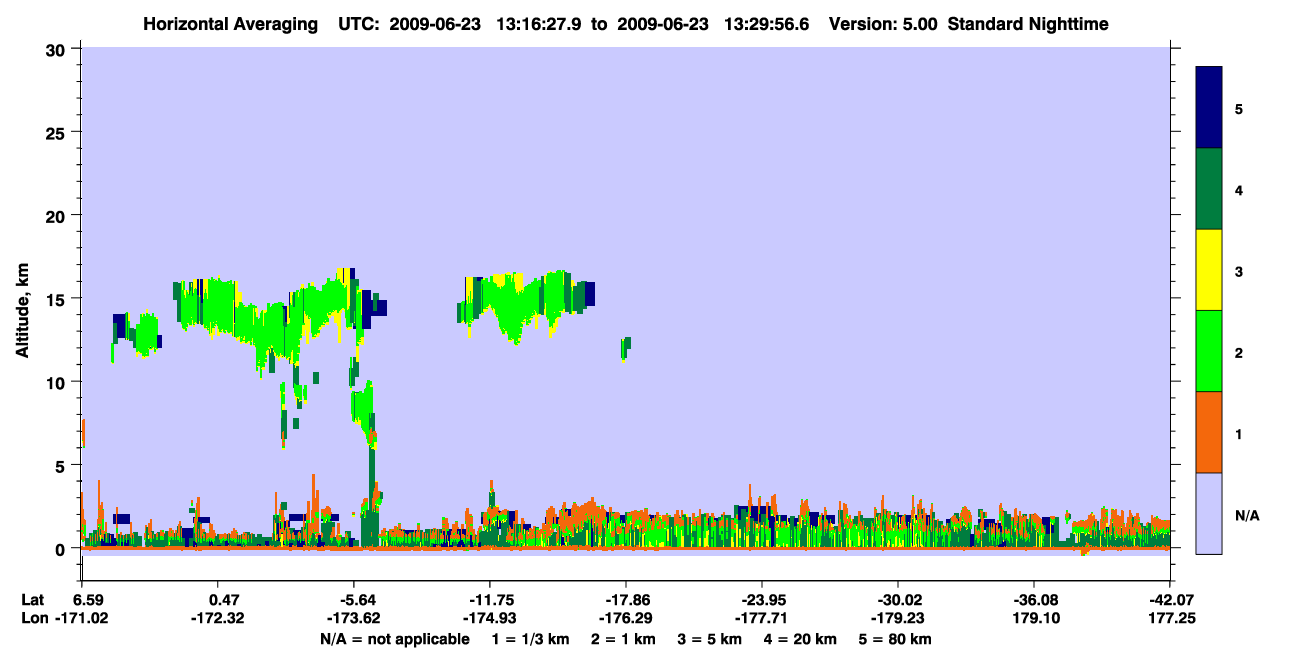
Task: Click legend text '1 = 1/3 km'
Action: pyautogui.click(x=531, y=639)
